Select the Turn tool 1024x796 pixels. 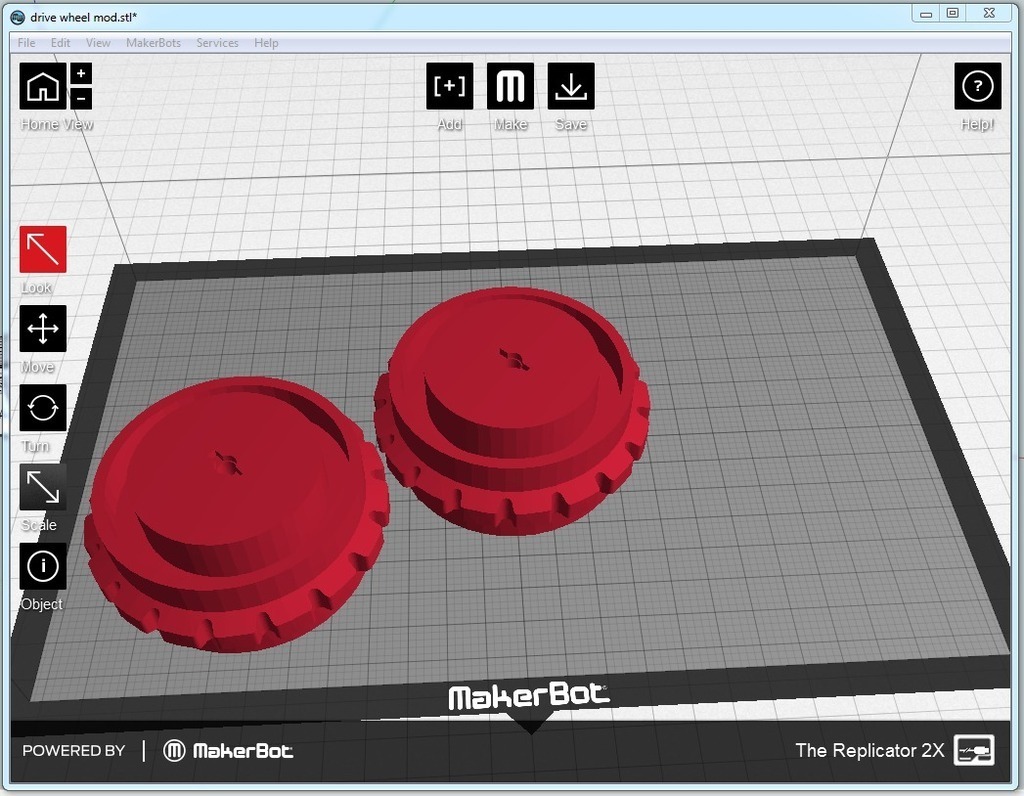tap(41, 408)
